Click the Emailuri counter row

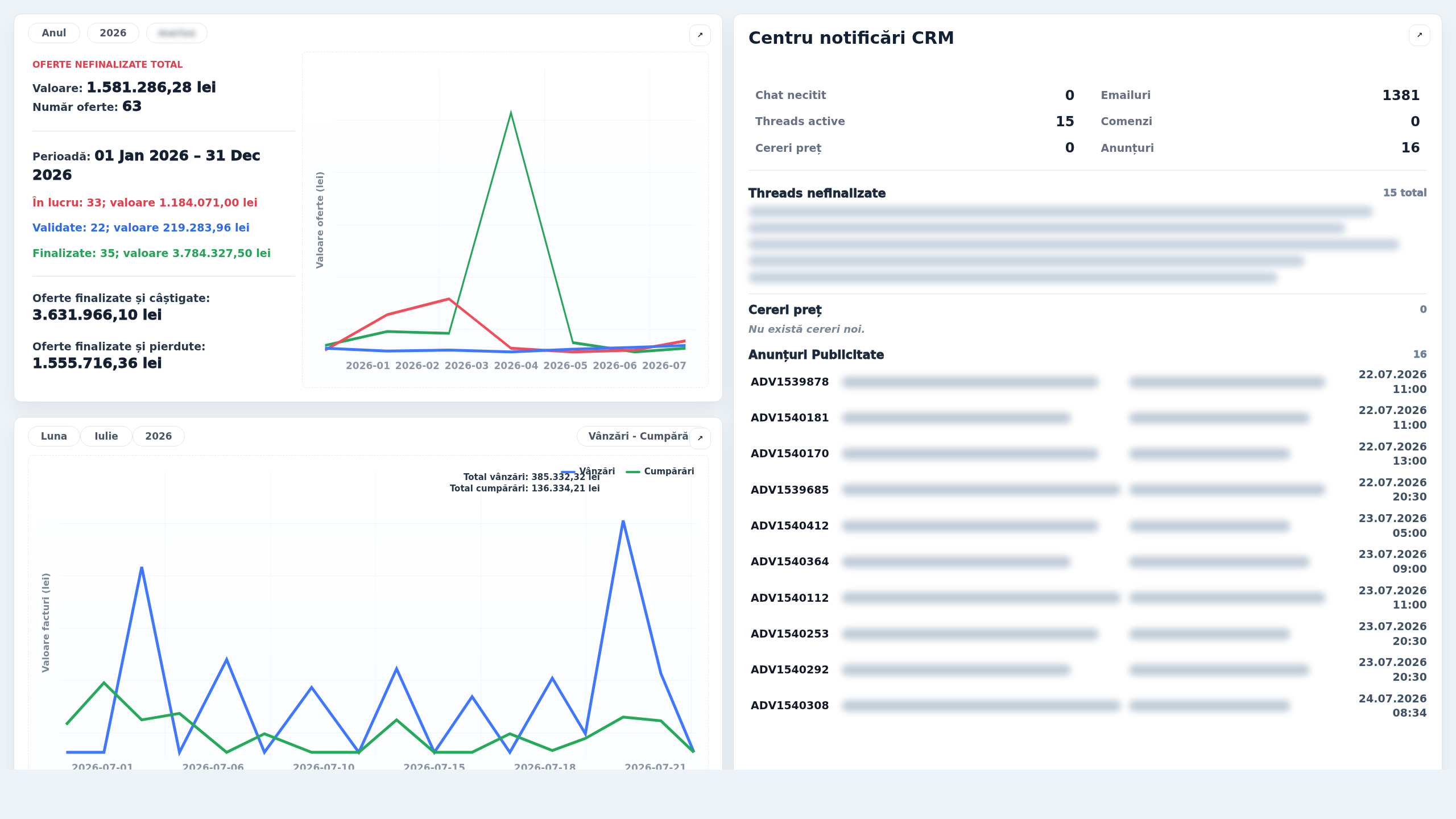pyautogui.click(x=1260, y=96)
